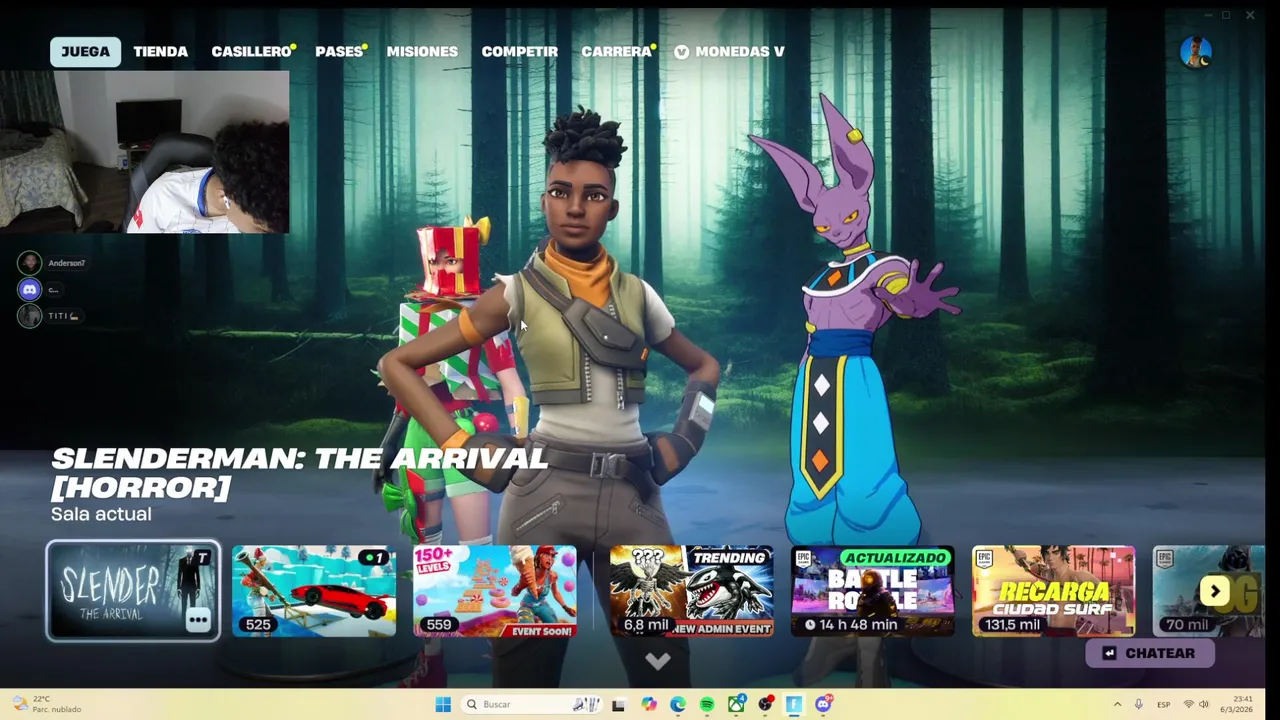Click the V-Bucks coin icon
This screenshot has width=1280, height=720.
coord(681,52)
